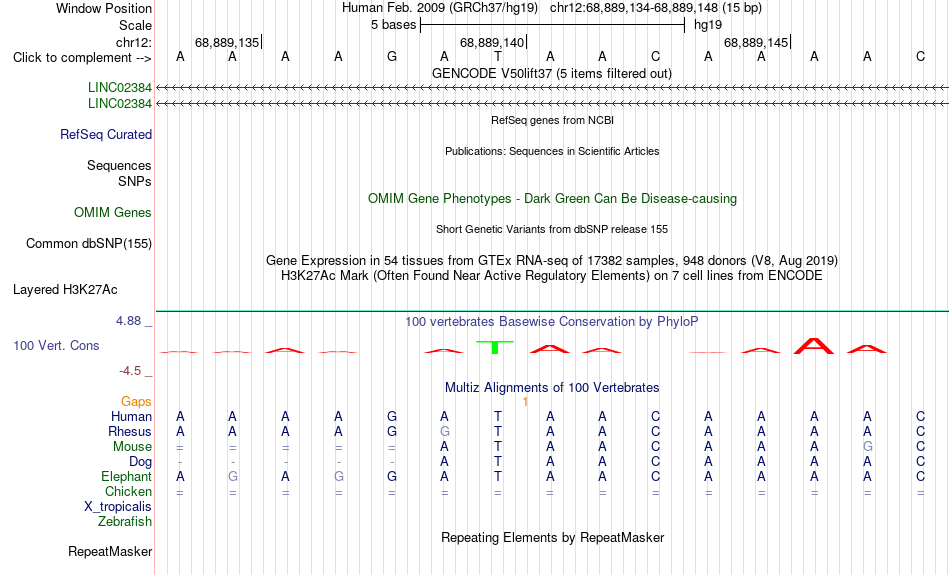
Task: Click 'Repeating Elements by RepeatMasker' title
Action: pyautogui.click(x=552, y=538)
